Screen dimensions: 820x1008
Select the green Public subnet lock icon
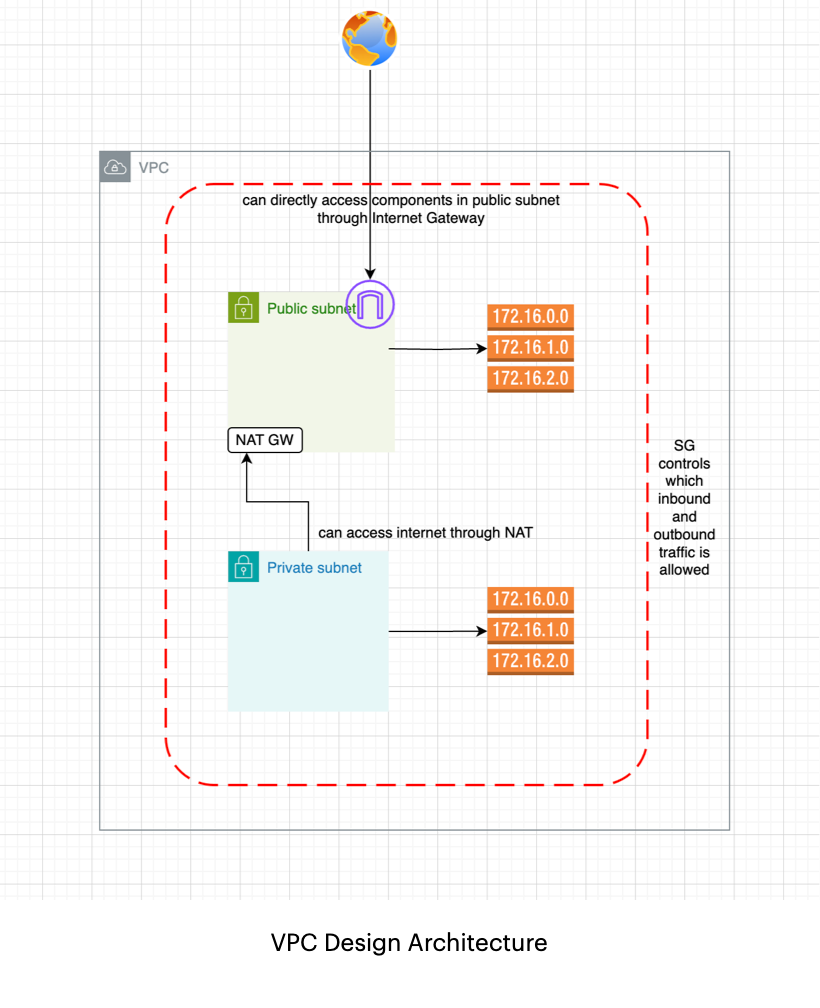pyautogui.click(x=244, y=307)
